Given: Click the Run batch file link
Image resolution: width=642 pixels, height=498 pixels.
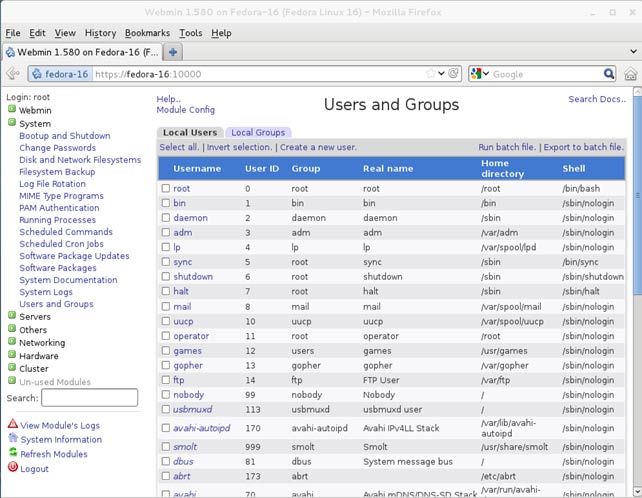Looking at the screenshot, I should 507,147.
